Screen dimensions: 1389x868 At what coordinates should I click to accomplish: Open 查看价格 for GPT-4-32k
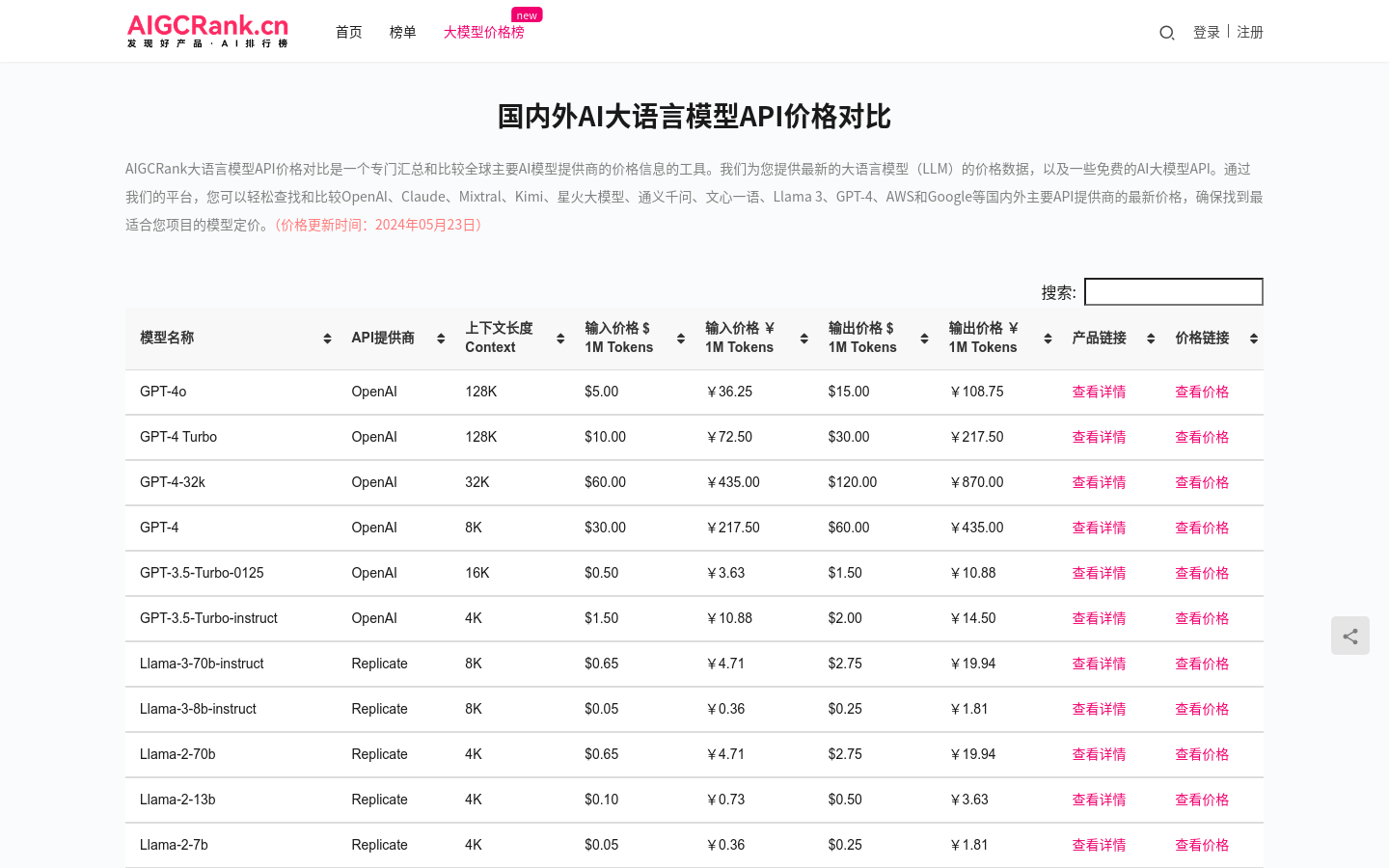pyautogui.click(x=1202, y=482)
